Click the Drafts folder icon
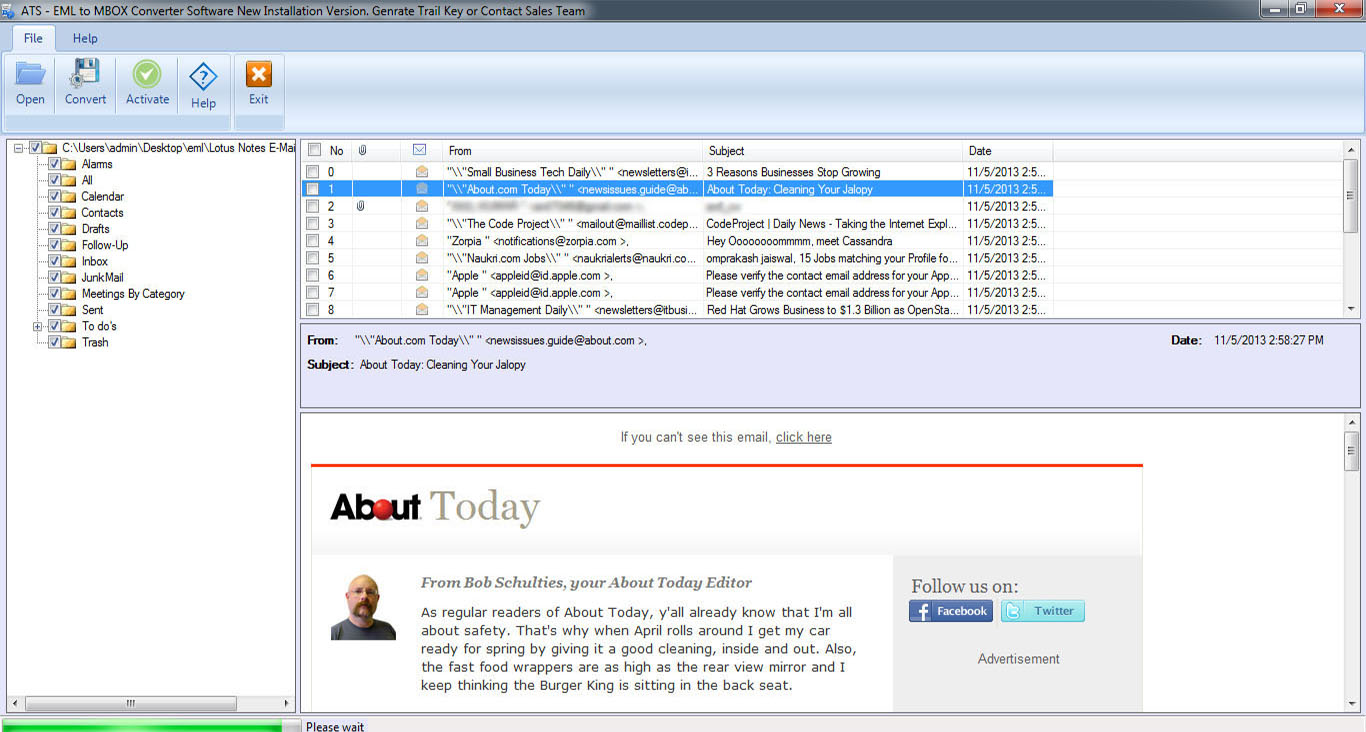 [70, 229]
